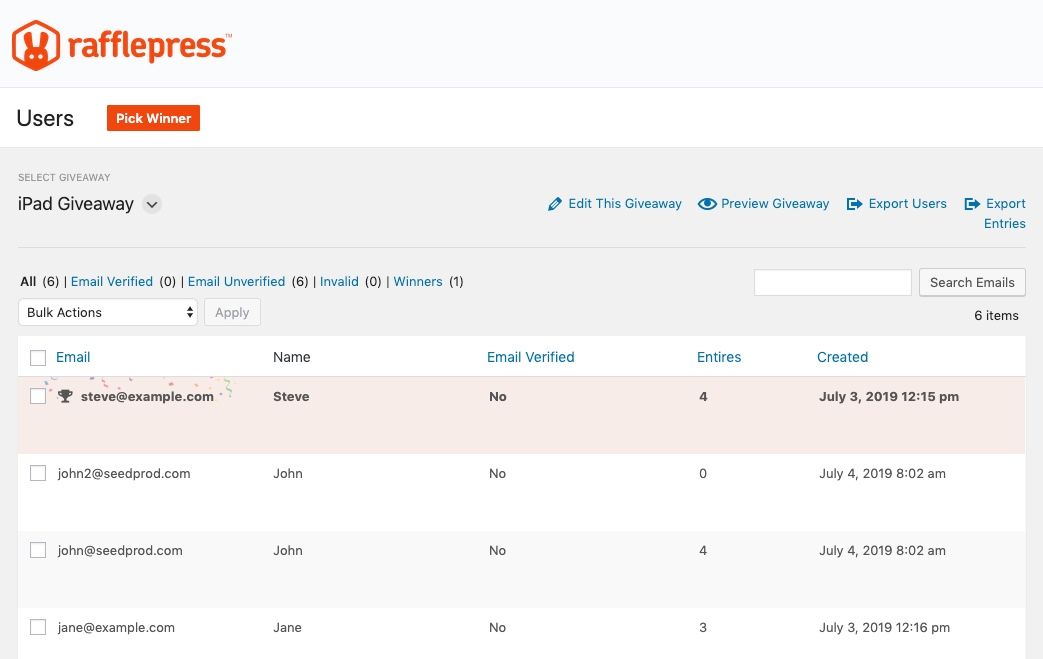This screenshot has width=1043, height=659.
Task: Click the name Steve in the winner row
Action: (x=291, y=396)
